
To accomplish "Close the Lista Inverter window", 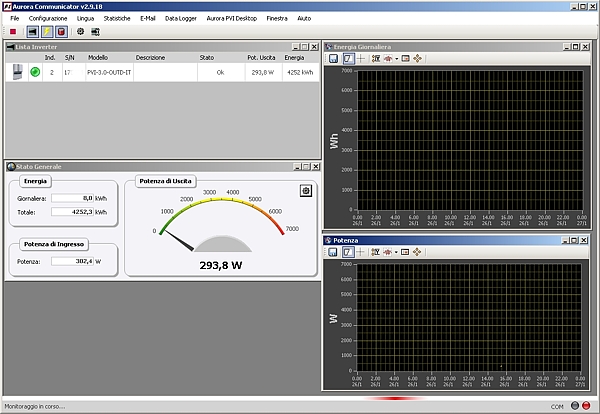I will pyautogui.click(x=314, y=47).
